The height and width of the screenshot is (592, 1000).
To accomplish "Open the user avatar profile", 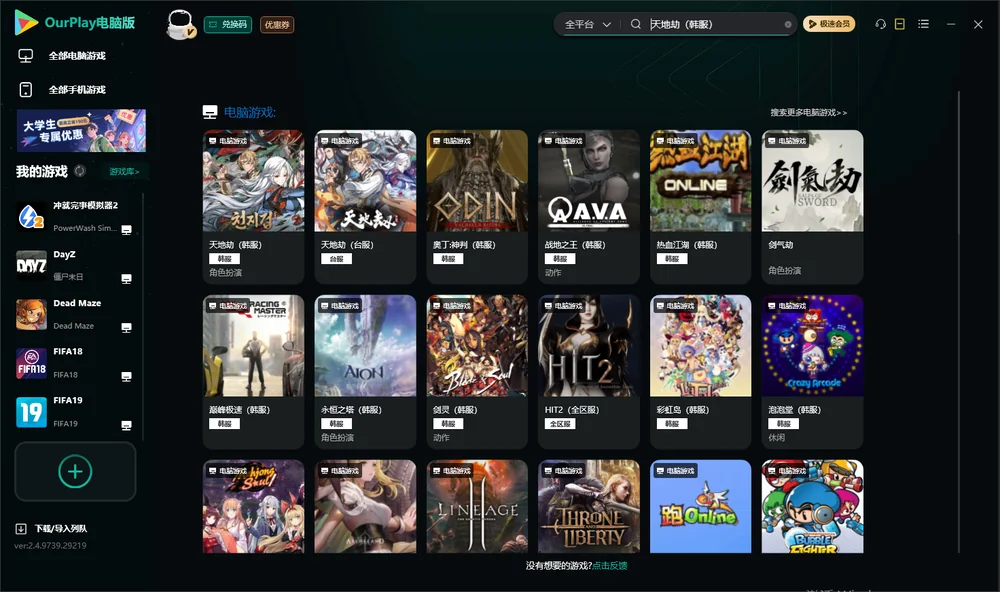I will tap(180, 24).
